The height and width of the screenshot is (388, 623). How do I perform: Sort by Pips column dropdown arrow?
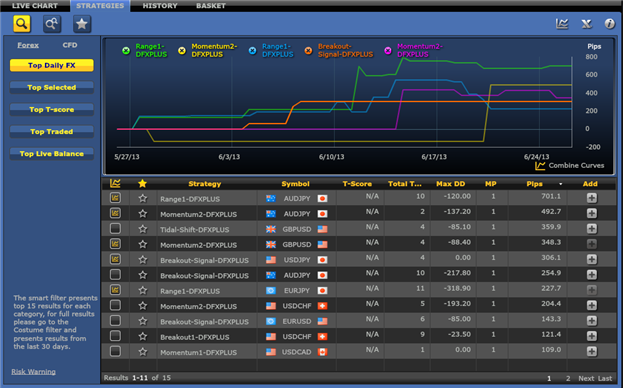coord(561,184)
